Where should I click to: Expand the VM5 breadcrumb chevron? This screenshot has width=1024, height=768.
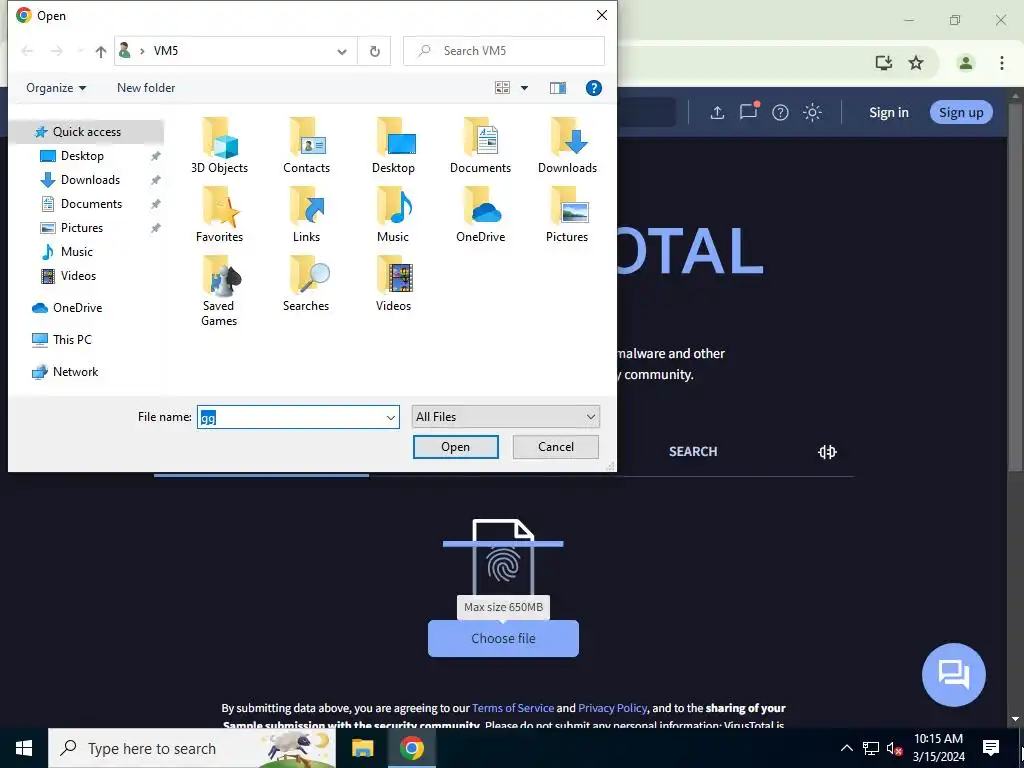(142, 51)
